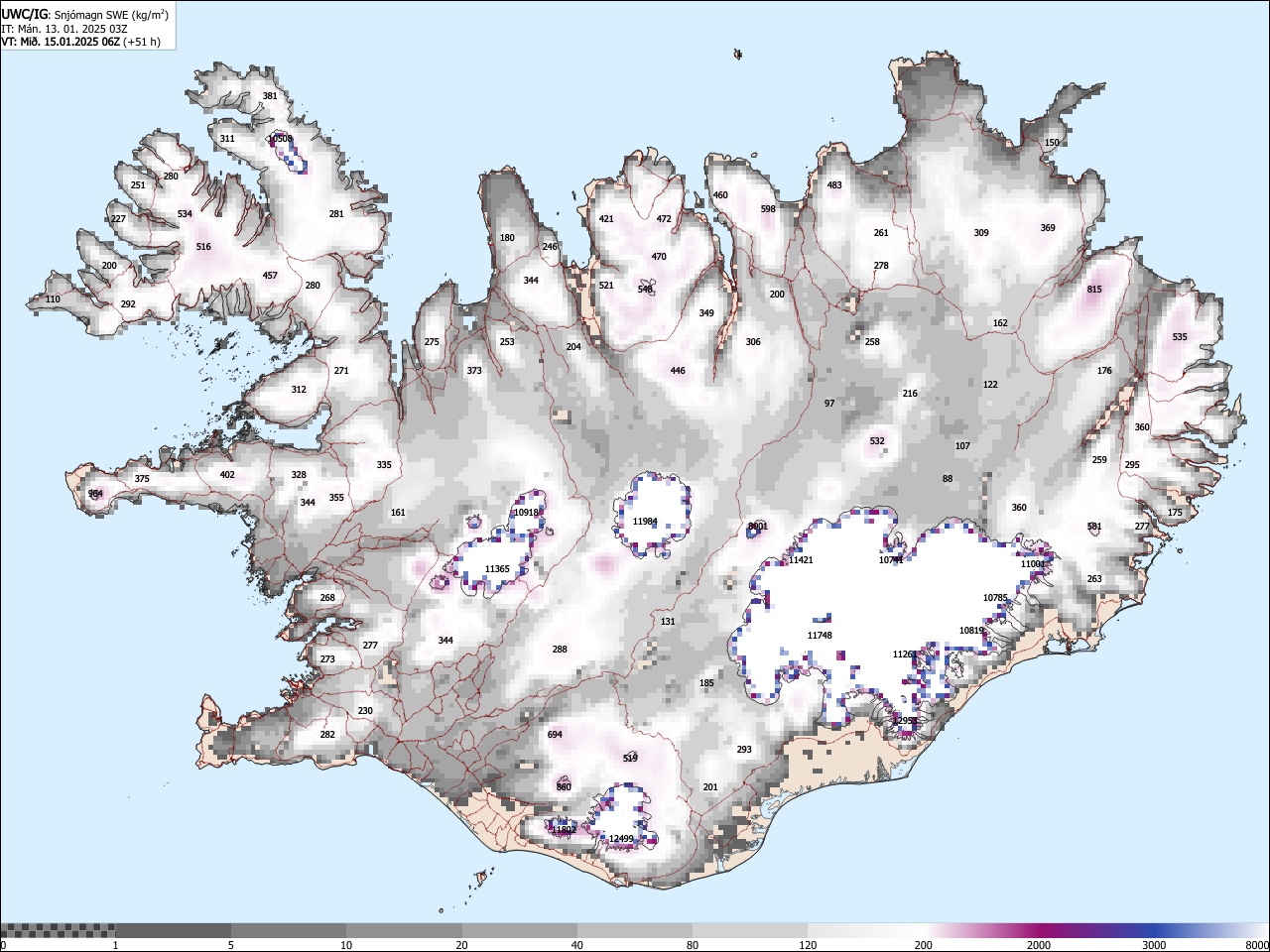Click the map value 150 in the northeast
This screenshot has width=1270, height=952.
point(1052,143)
